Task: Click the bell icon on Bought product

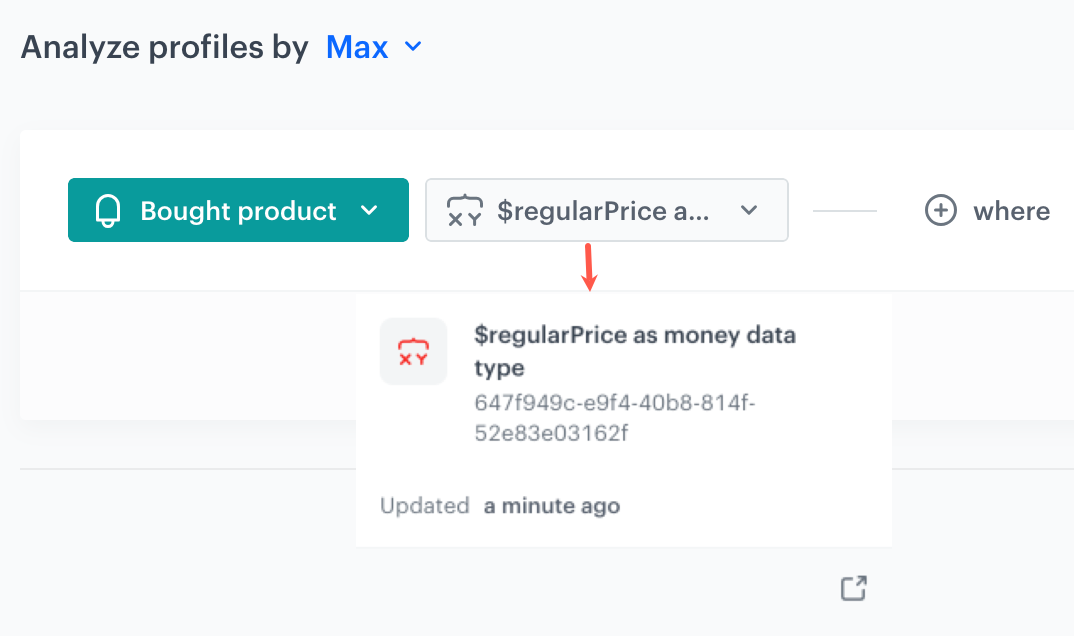Action: pos(107,211)
